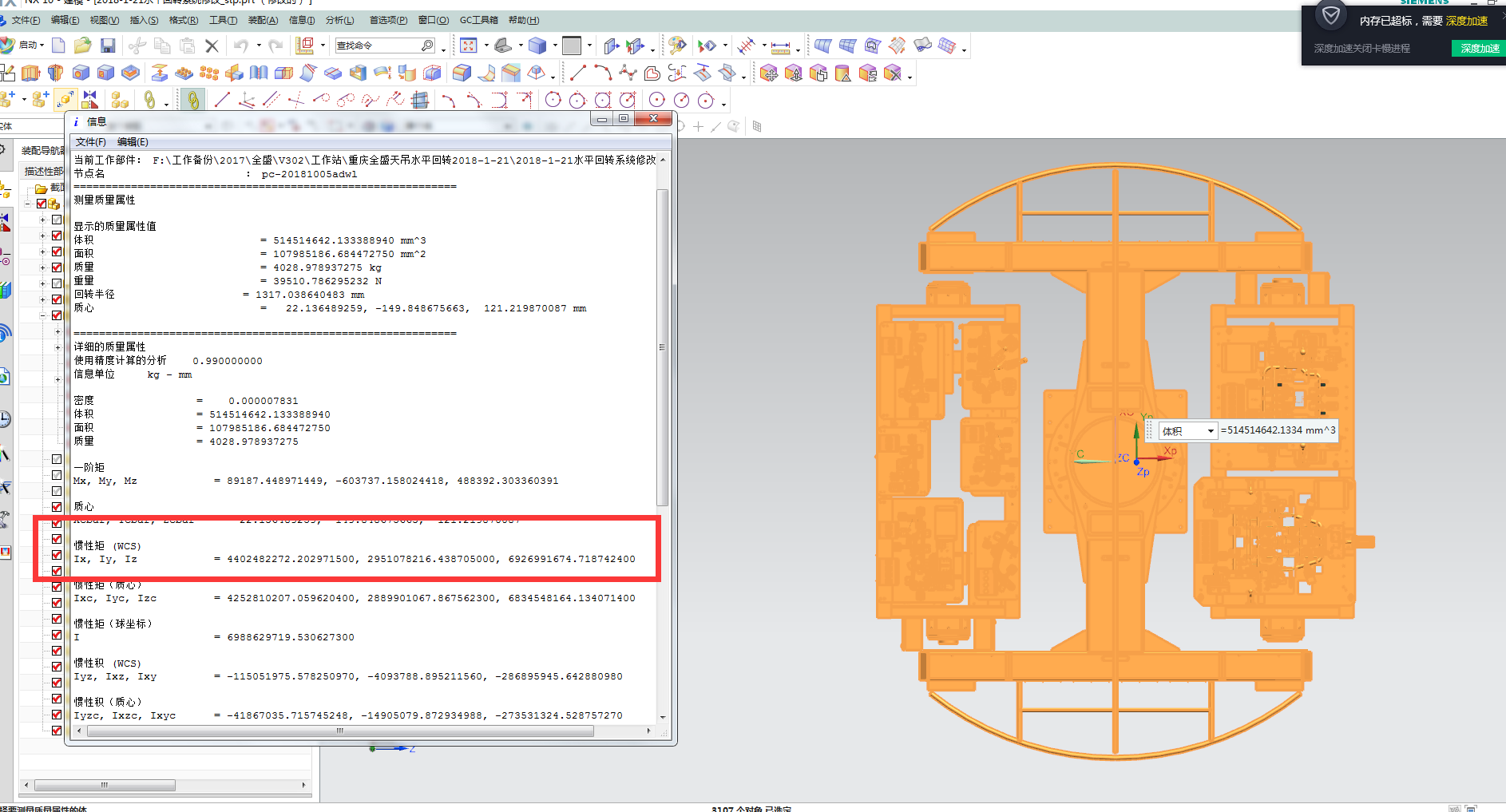Screen dimensions: 1506x812
Task: Click the Redo arrow icon
Action: (x=275, y=46)
